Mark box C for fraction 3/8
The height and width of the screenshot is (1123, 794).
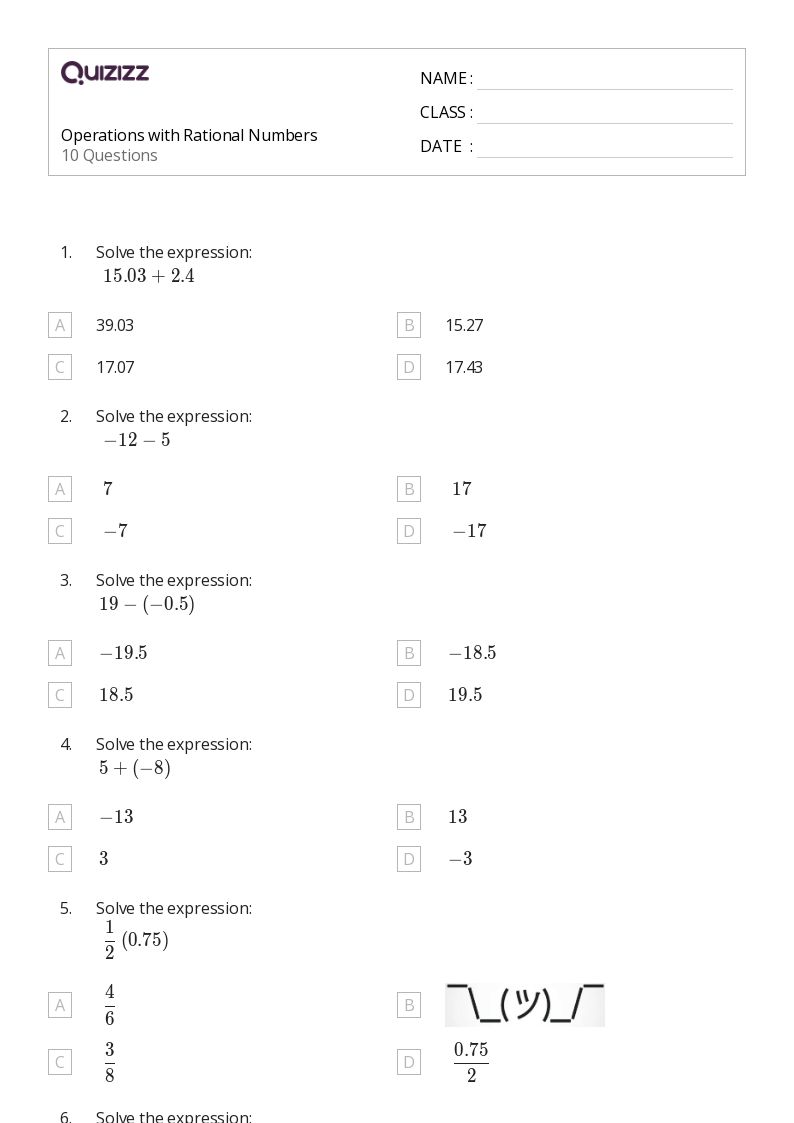click(60, 1062)
